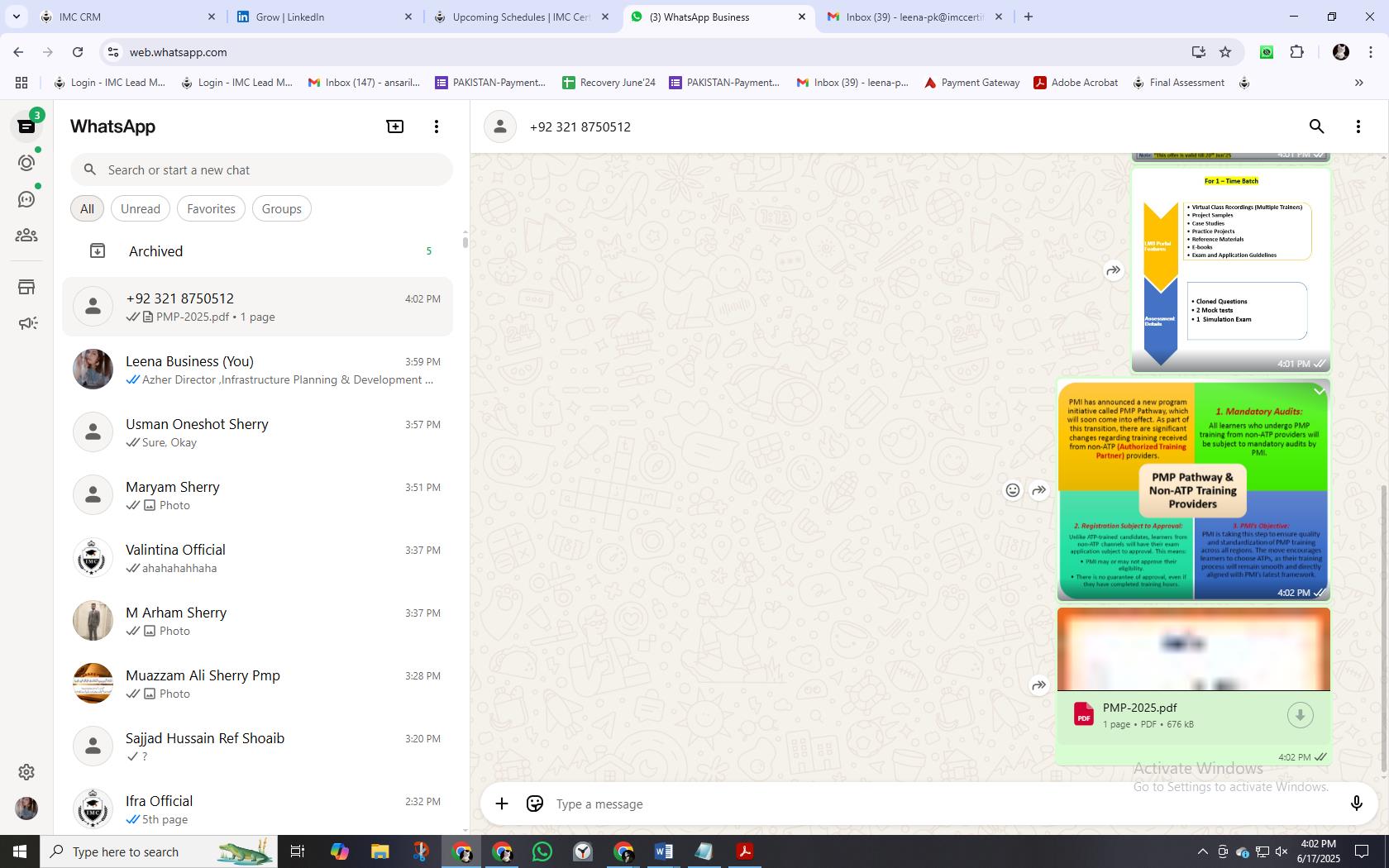Viewport: 1389px width, 868px height.
Task: Forward the PMP-2025.pdf message
Action: click(x=1039, y=685)
